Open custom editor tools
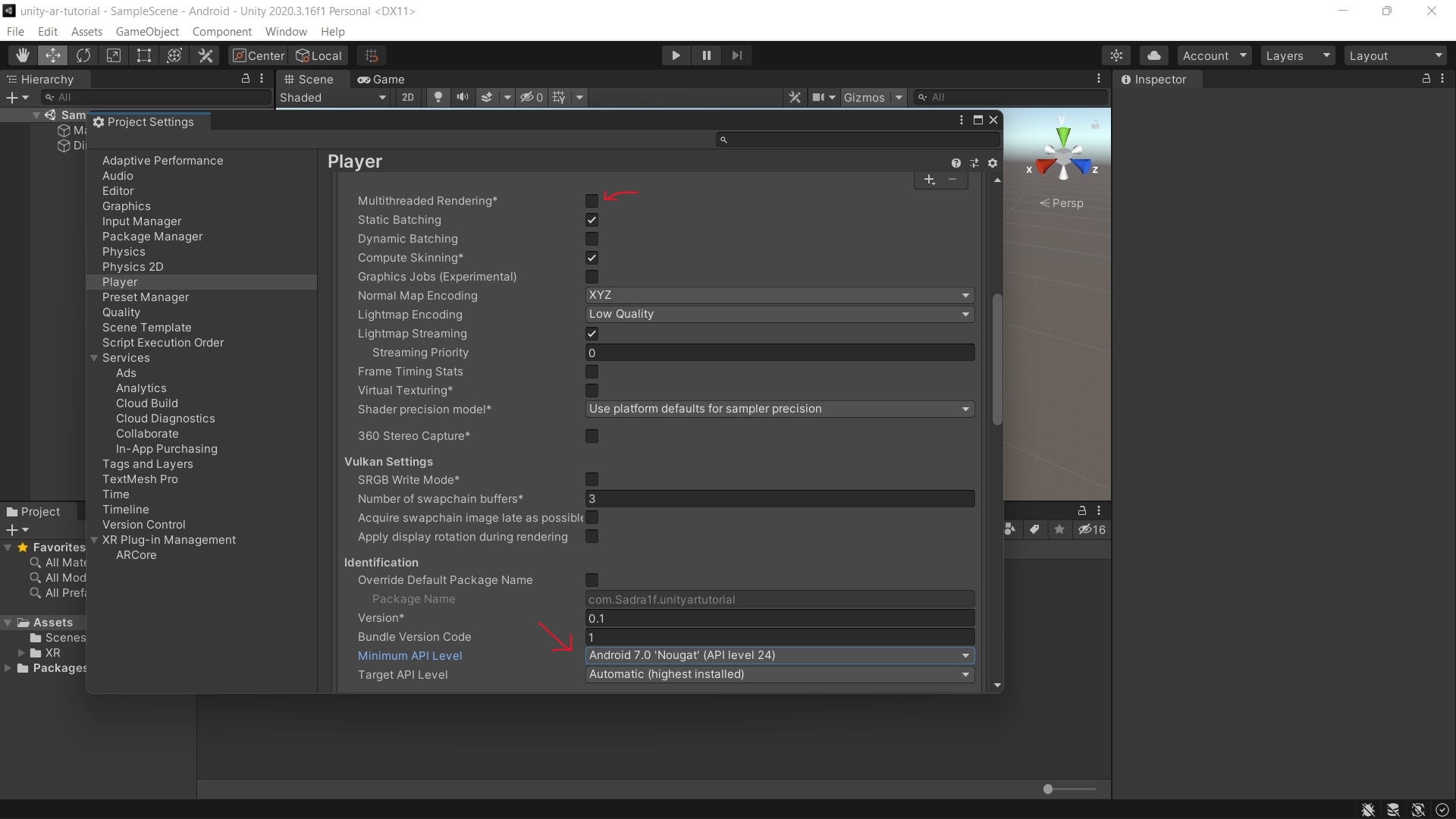Image resolution: width=1456 pixels, height=819 pixels. tap(206, 55)
